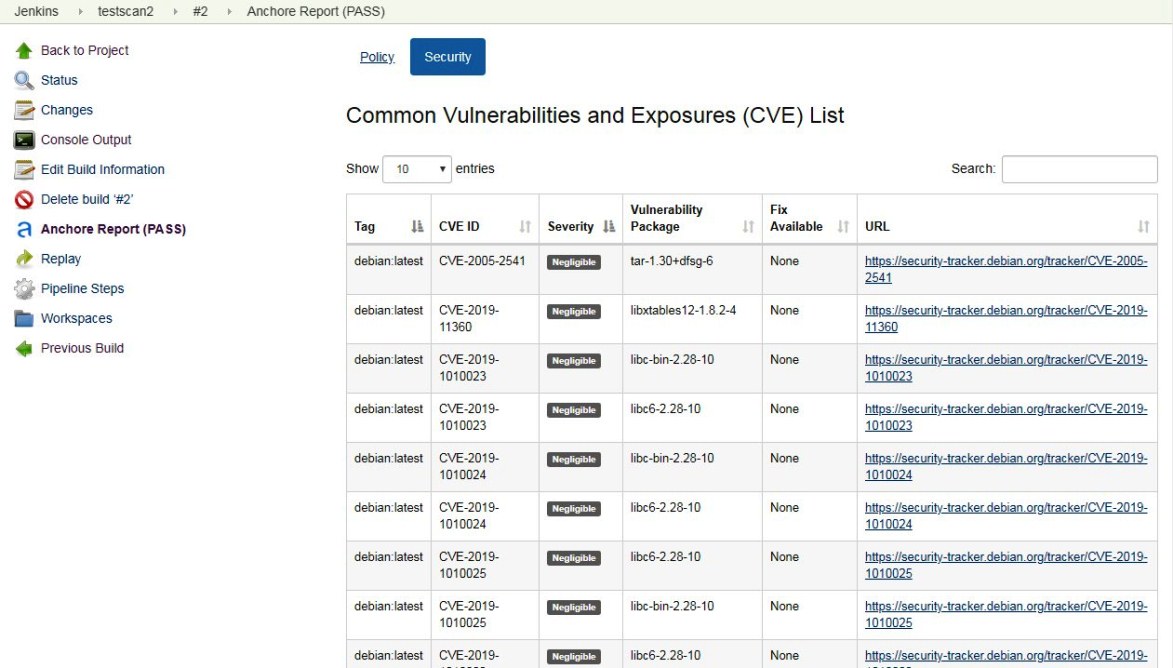Switch to the Security tab

[447, 57]
